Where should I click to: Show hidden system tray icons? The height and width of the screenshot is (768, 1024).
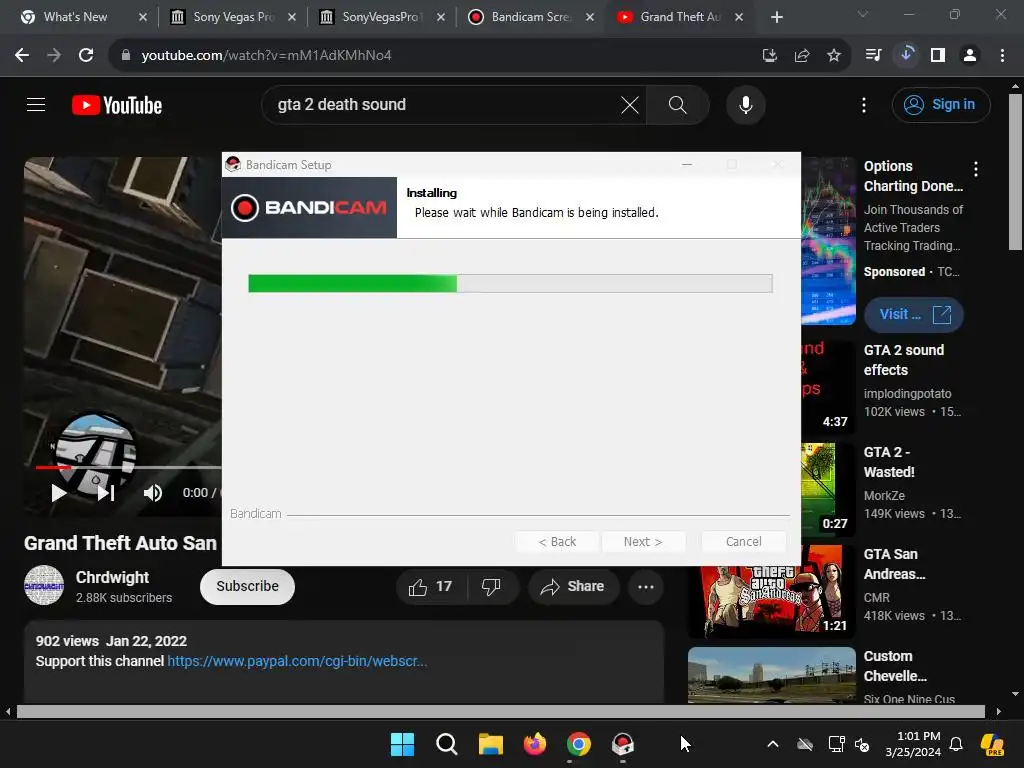pyautogui.click(x=773, y=744)
